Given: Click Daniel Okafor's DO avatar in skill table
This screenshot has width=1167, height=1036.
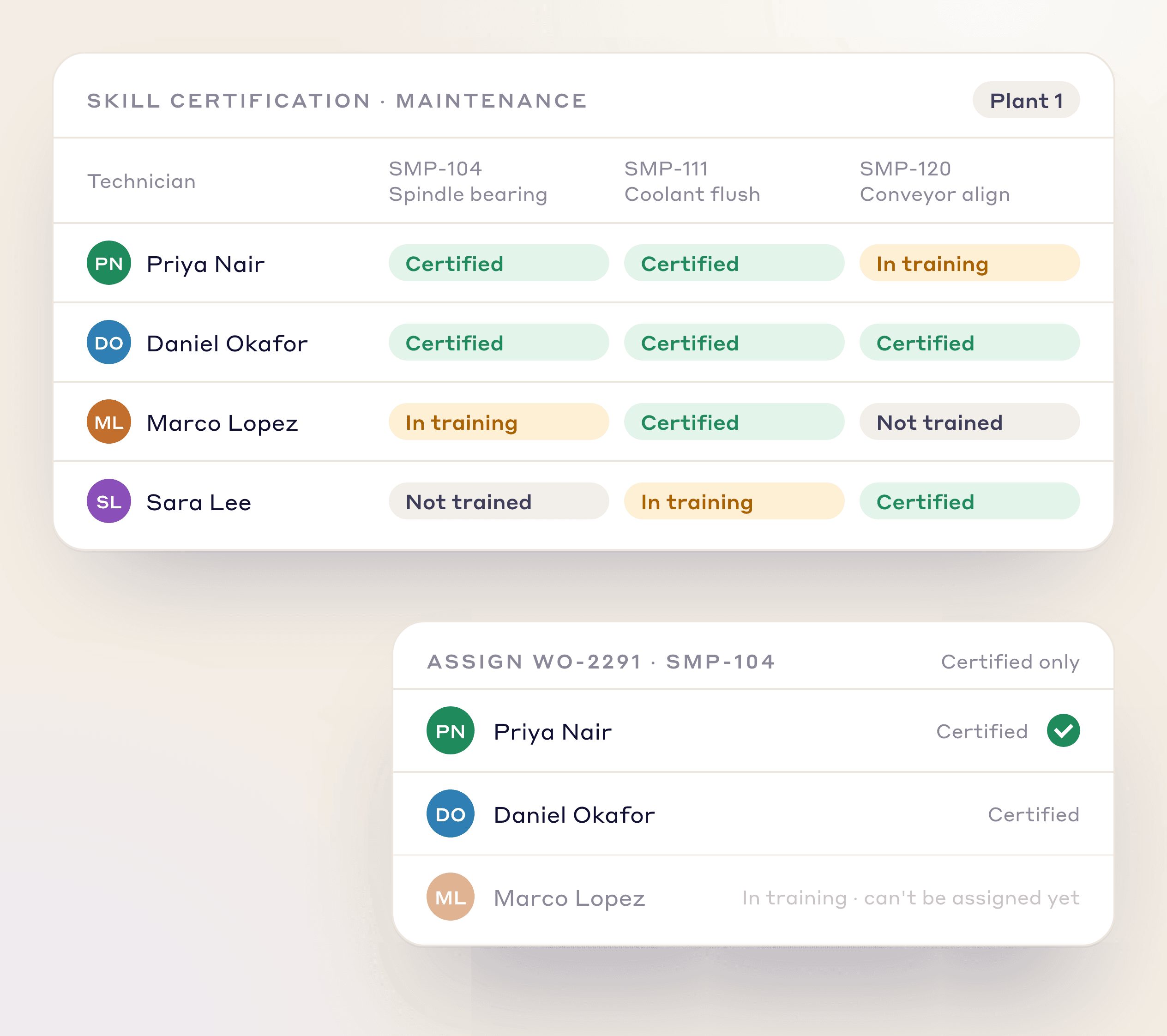Looking at the screenshot, I should pos(108,343).
